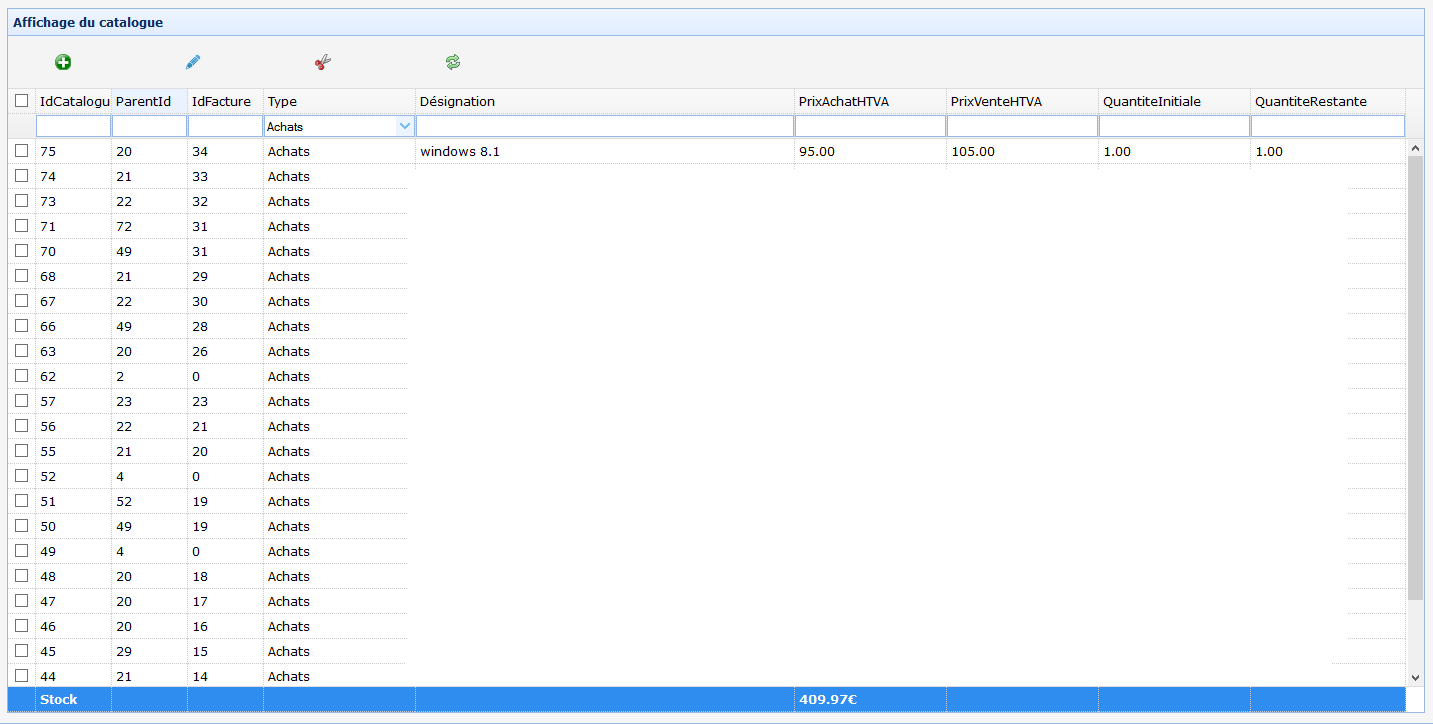Click the pencil edit icon
Viewport: 1433px width, 724px height.
tap(193, 63)
